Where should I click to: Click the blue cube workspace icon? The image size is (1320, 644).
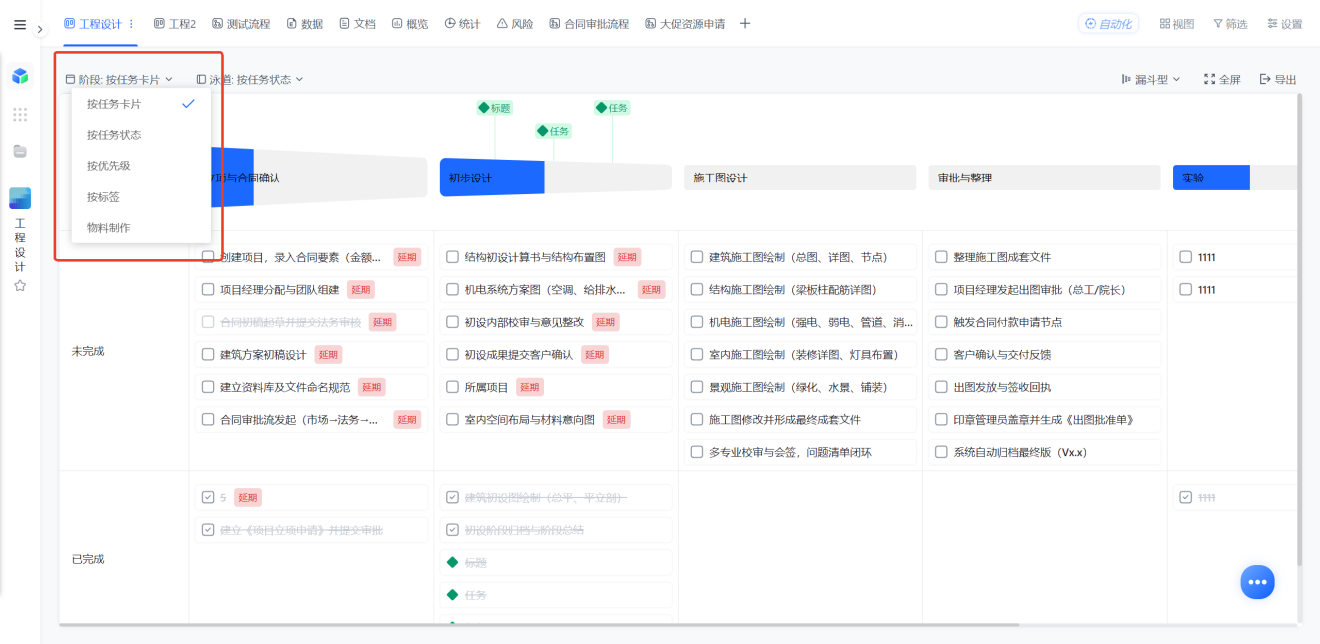20,76
